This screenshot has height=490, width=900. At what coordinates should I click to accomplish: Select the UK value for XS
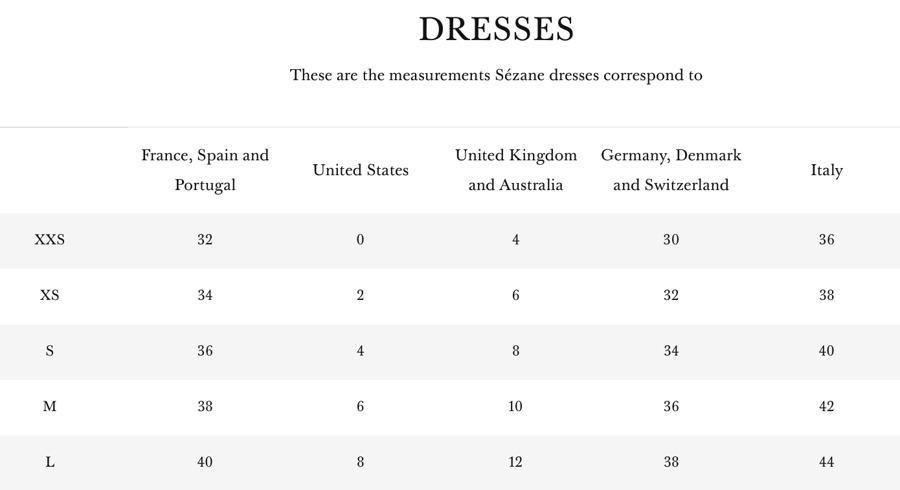tap(516, 296)
